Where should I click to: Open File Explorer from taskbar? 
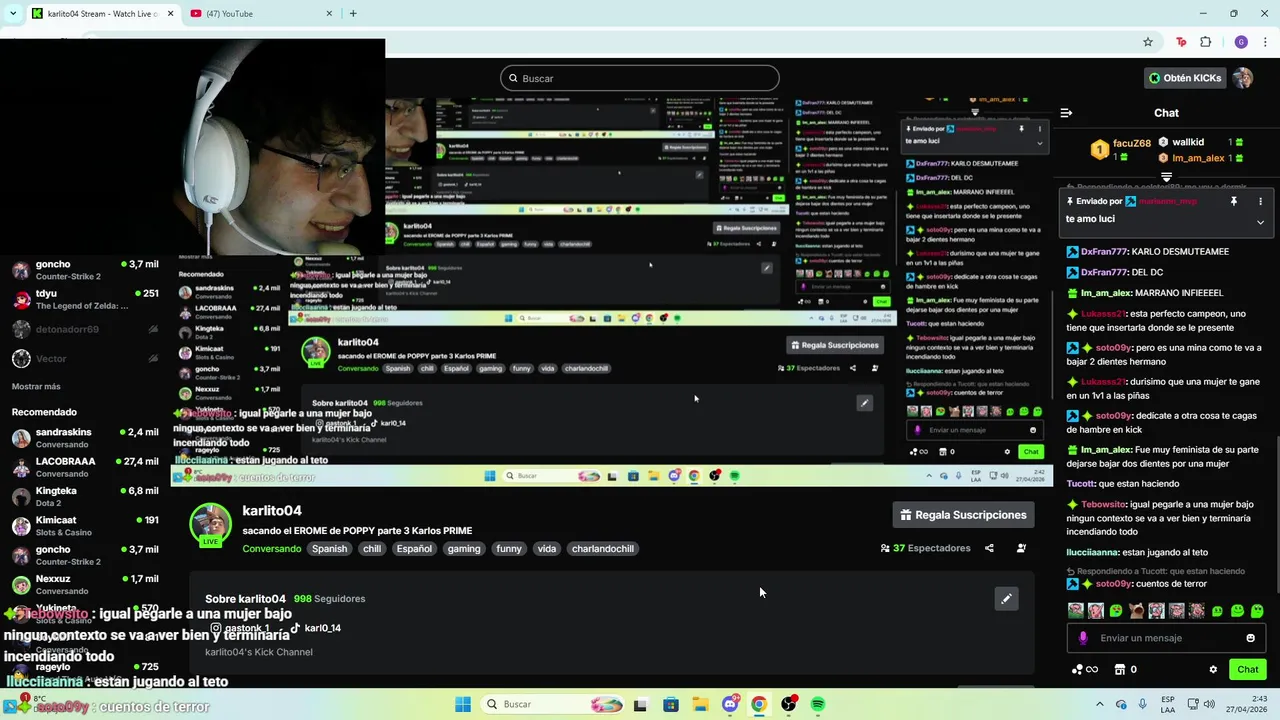click(x=700, y=704)
